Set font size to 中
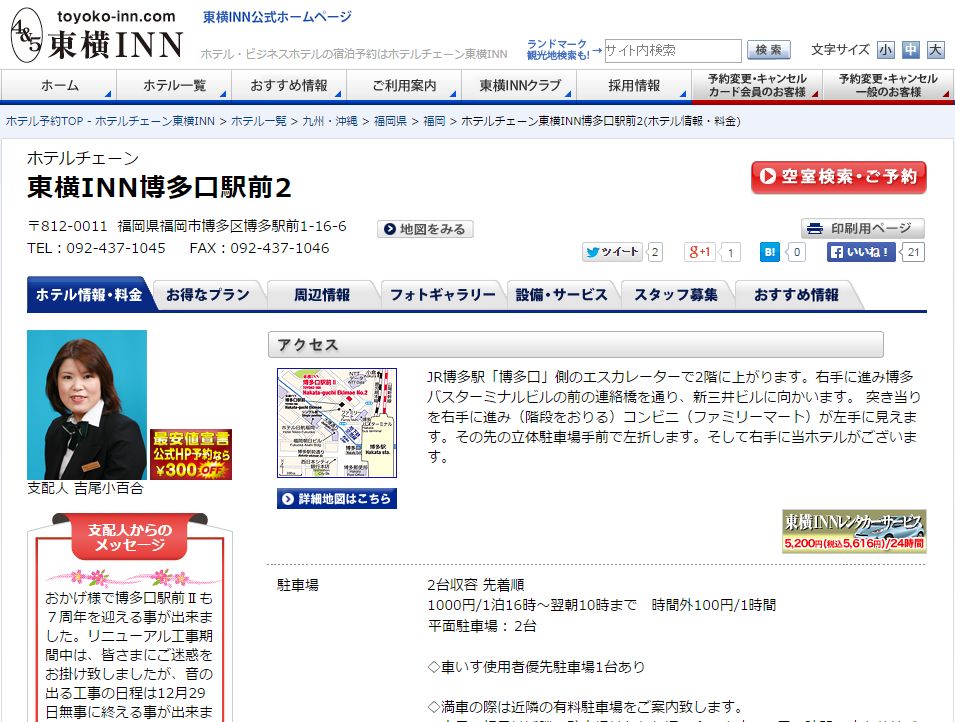This screenshot has width=955, height=722. [x=910, y=50]
